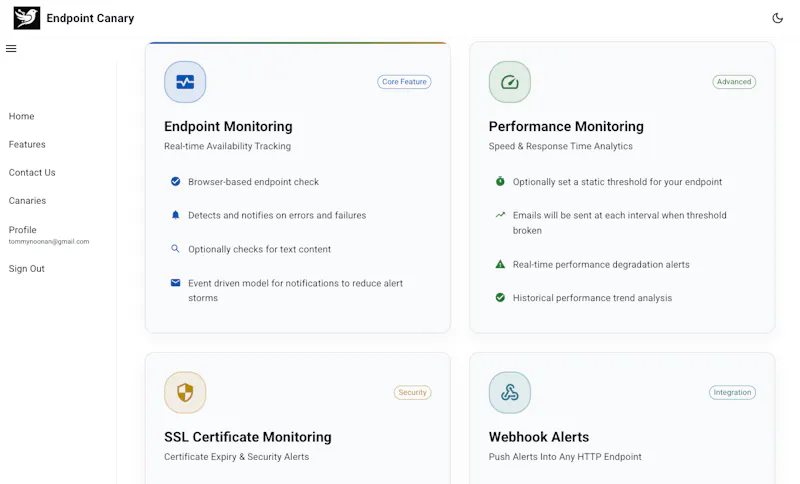The image size is (800, 484).
Task: Click Browser-based endpoint check text
Action: coord(254,182)
